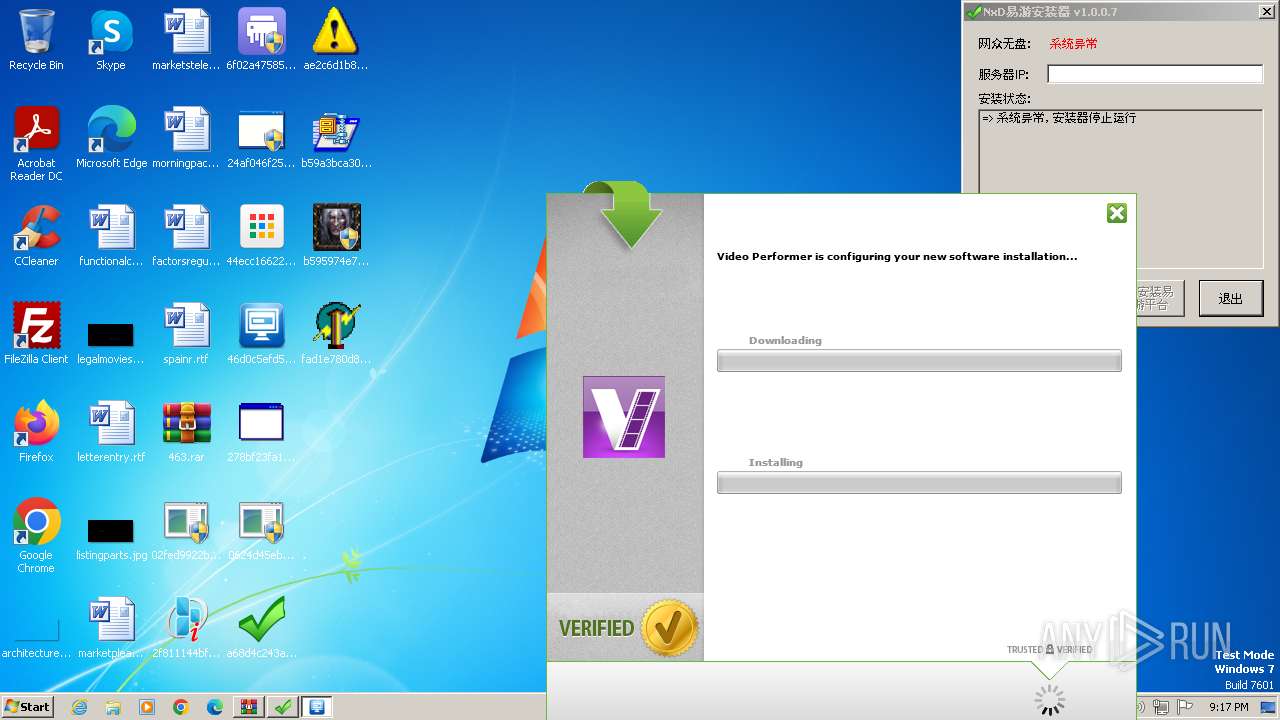Select the listingparts.jpg image file

[111, 538]
